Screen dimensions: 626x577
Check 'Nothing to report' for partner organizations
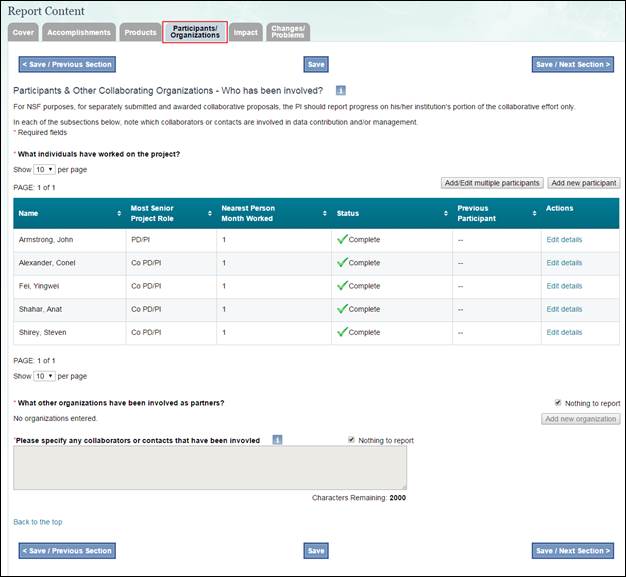[x=557, y=403]
